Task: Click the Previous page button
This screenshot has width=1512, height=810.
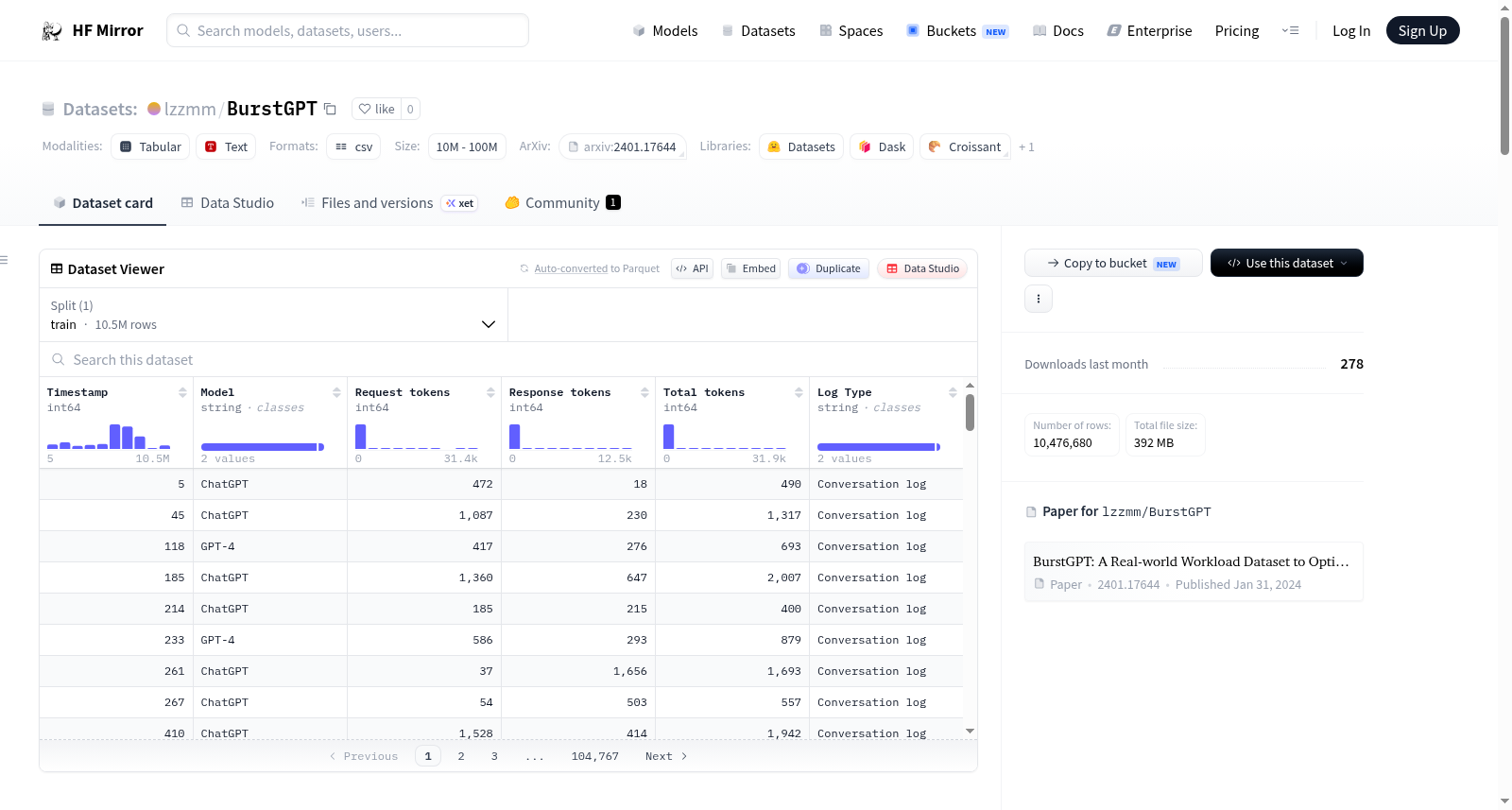Action: click(x=364, y=756)
